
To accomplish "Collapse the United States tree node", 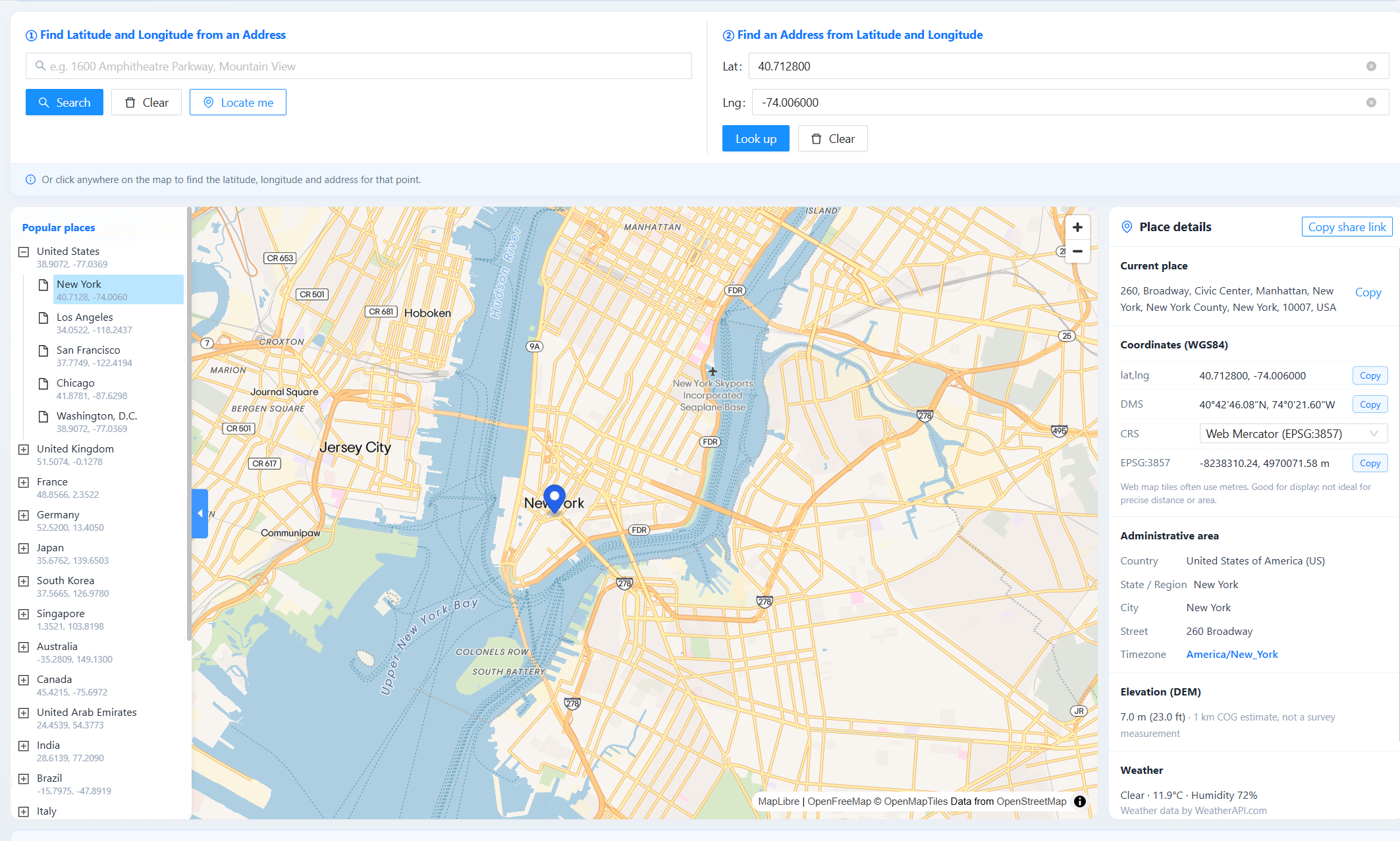I will click(24, 252).
